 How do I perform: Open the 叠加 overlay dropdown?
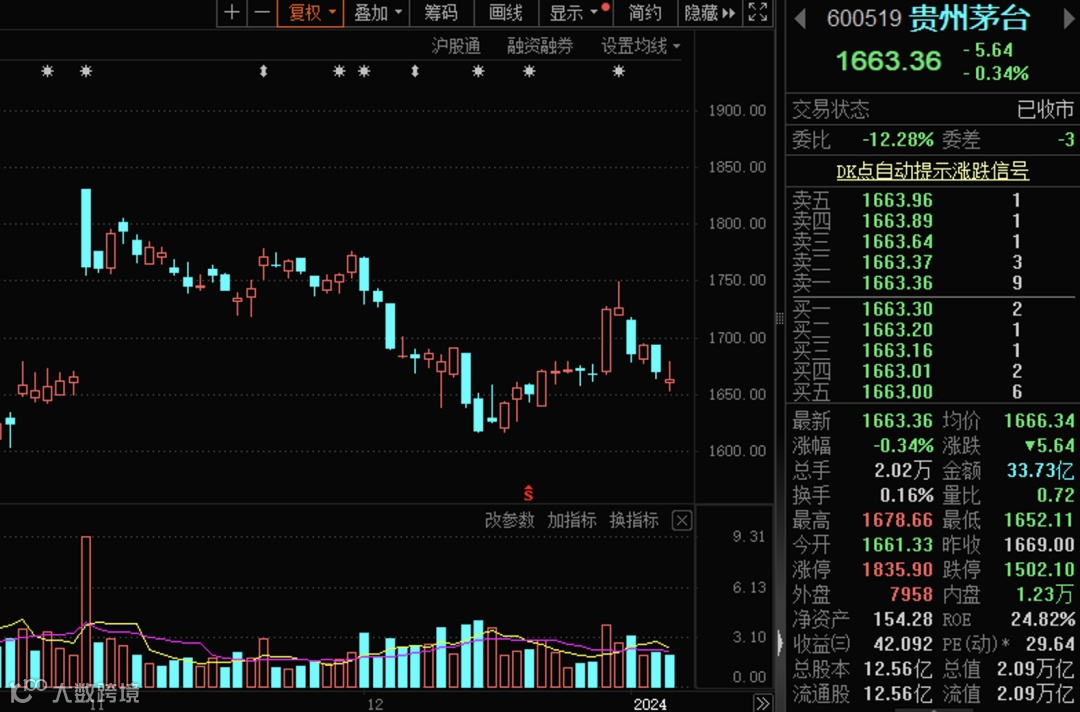click(377, 12)
